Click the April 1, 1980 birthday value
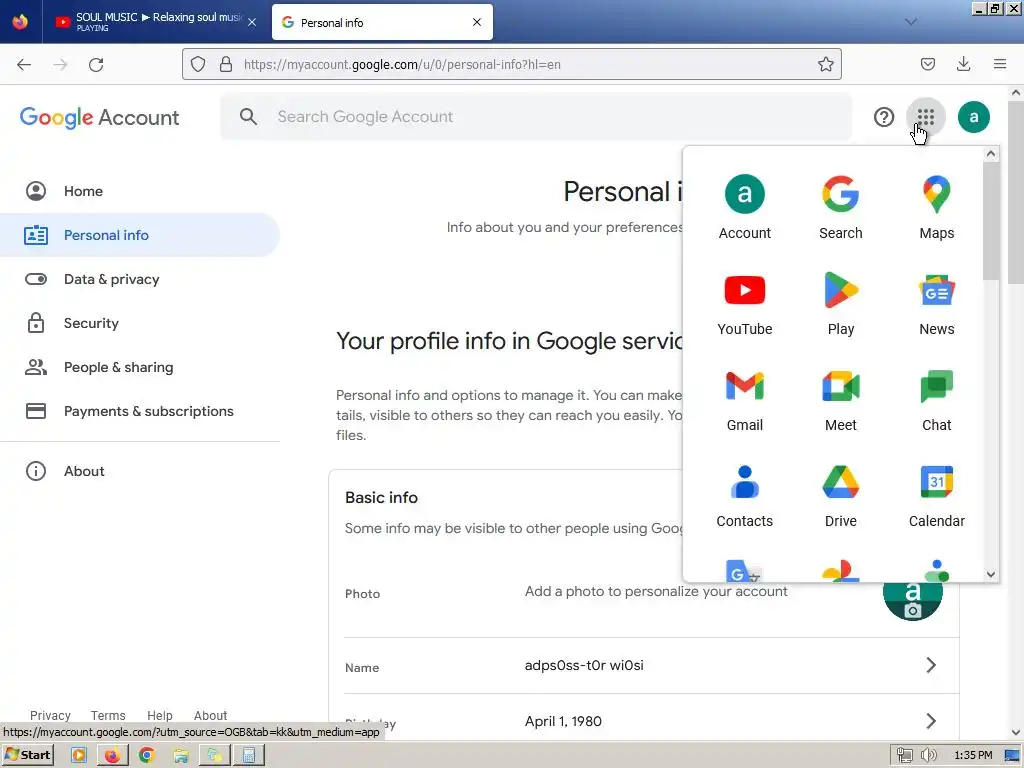The height and width of the screenshot is (768, 1024). 563,721
